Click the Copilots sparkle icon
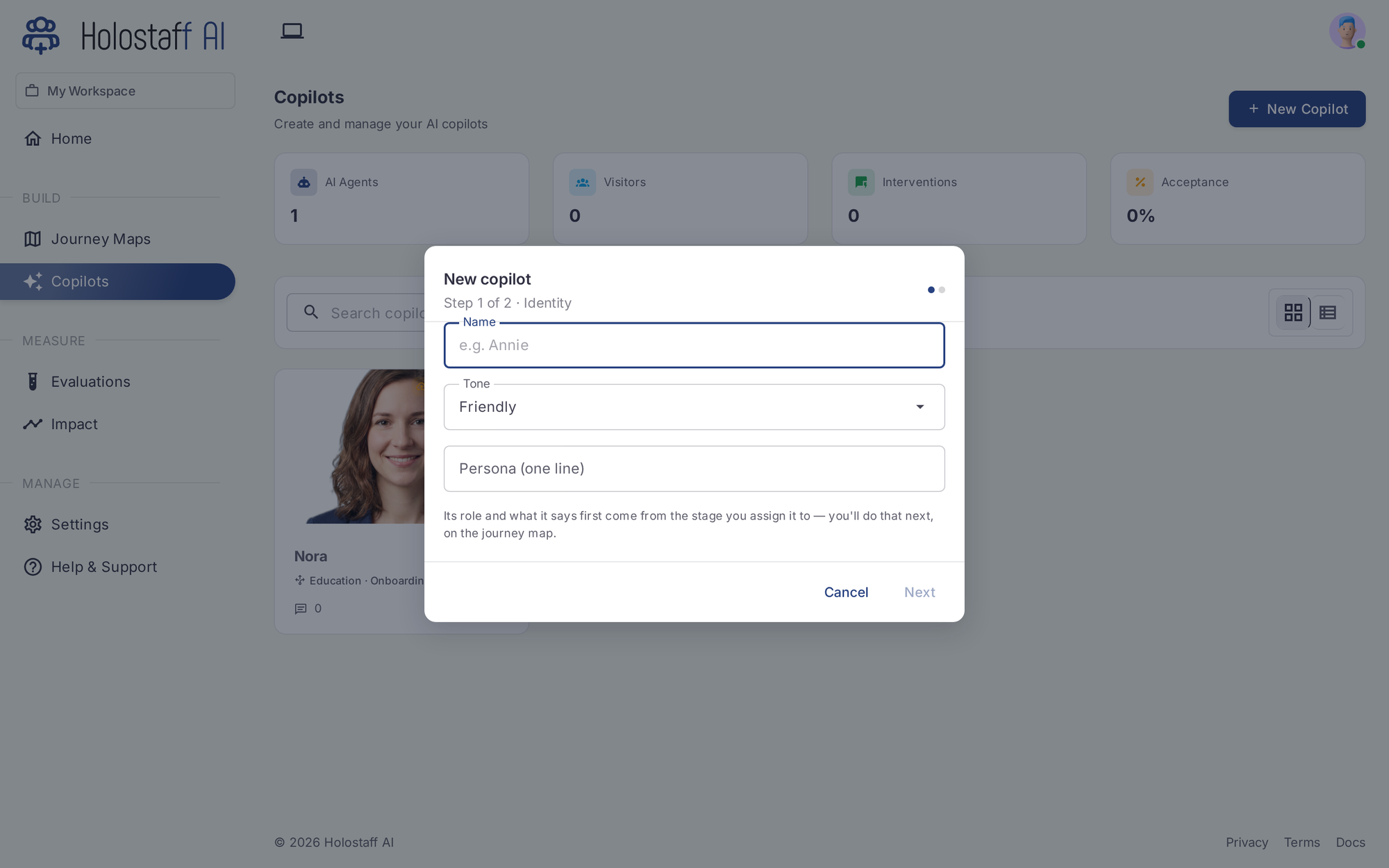This screenshot has height=868, width=1389. tap(33, 281)
